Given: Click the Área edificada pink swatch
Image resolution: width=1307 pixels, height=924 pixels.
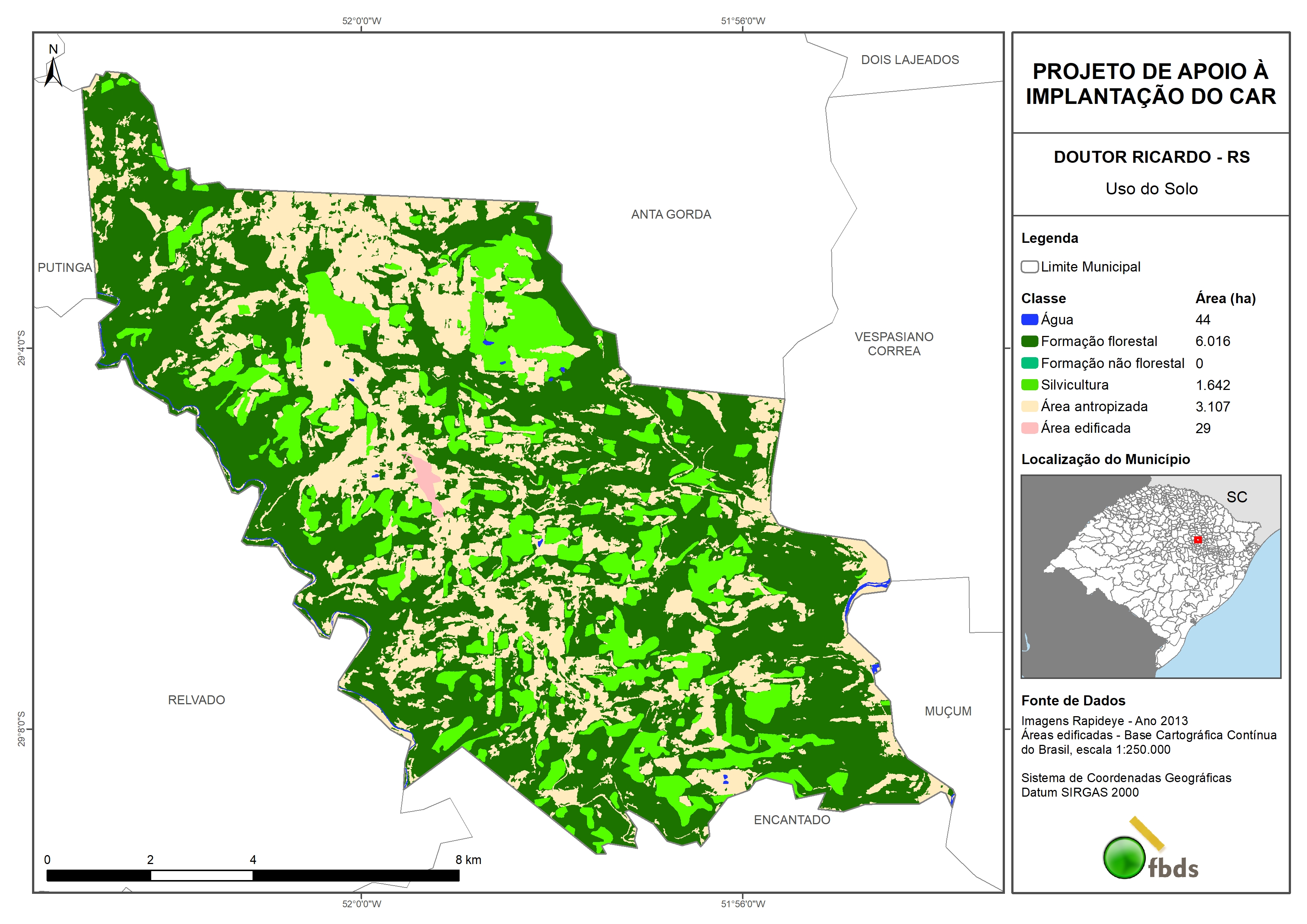Looking at the screenshot, I should (x=1029, y=428).
